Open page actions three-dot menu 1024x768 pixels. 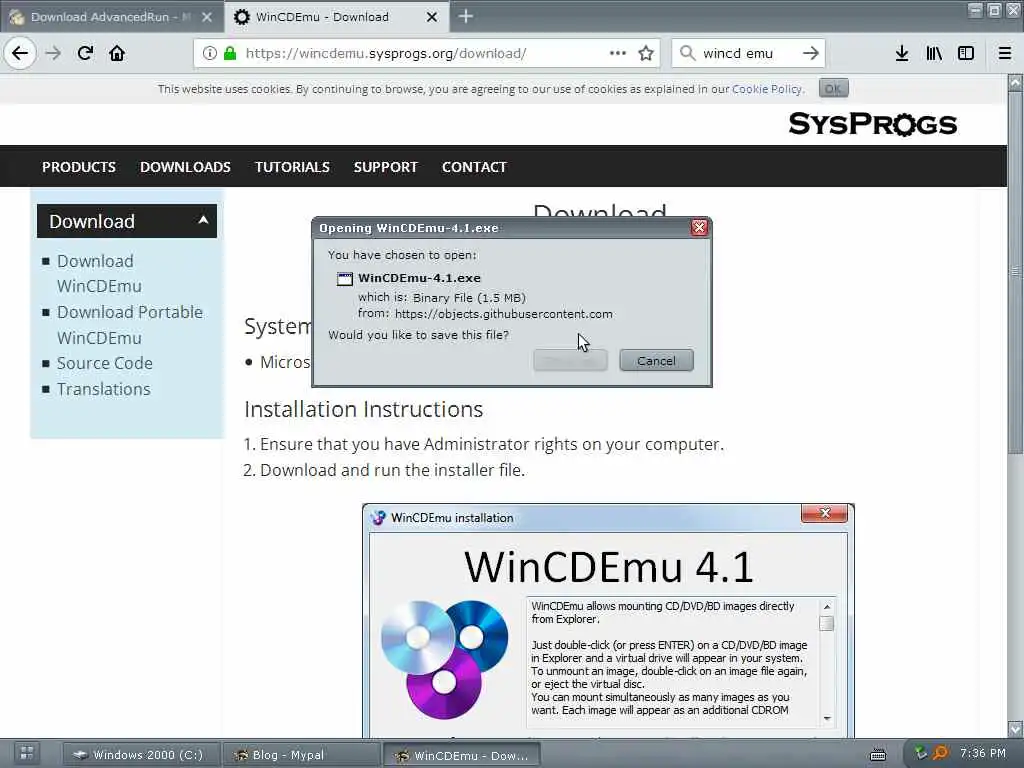(x=618, y=53)
